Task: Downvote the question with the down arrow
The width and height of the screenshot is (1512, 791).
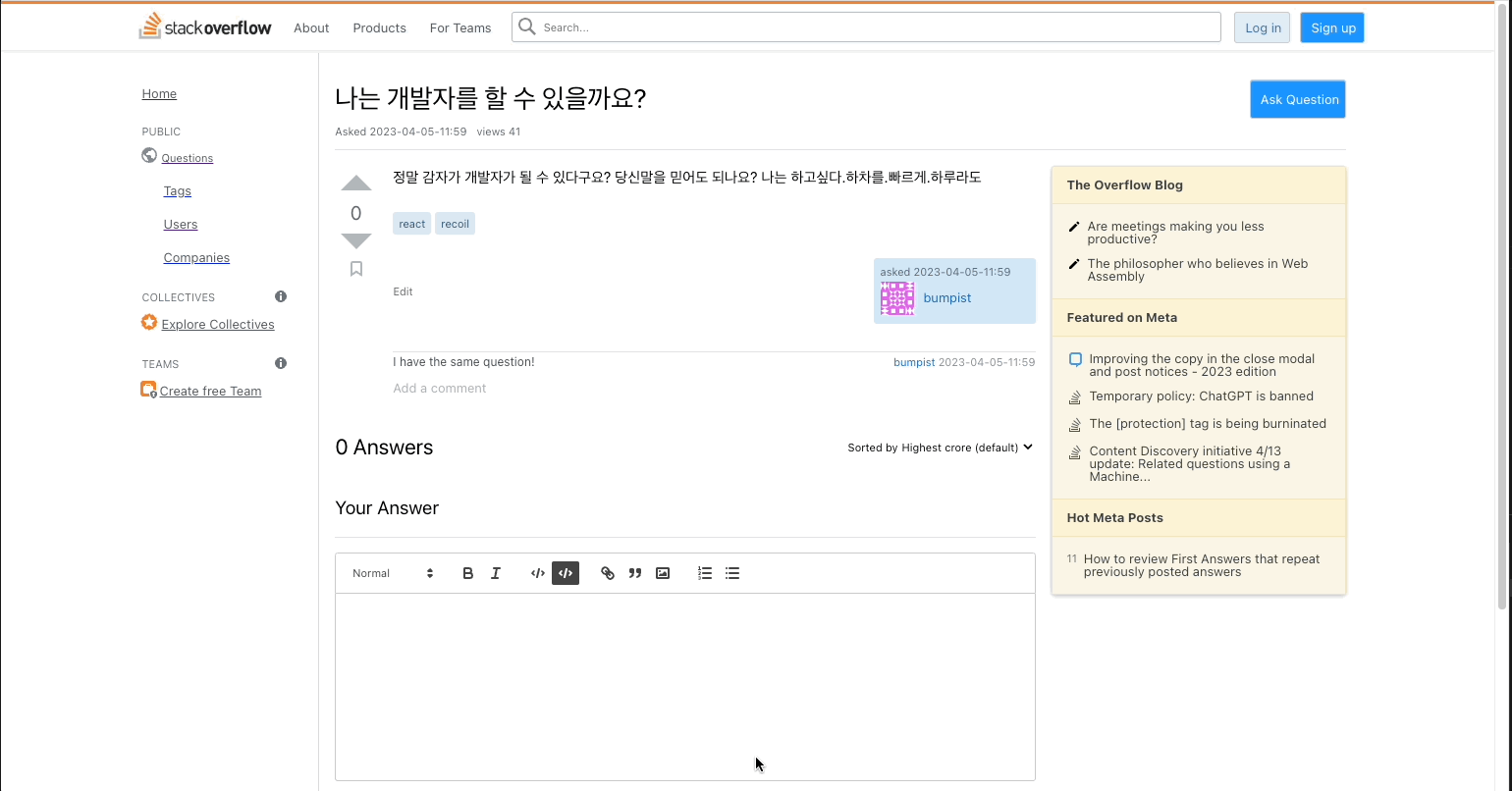Action: pyautogui.click(x=356, y=240)
